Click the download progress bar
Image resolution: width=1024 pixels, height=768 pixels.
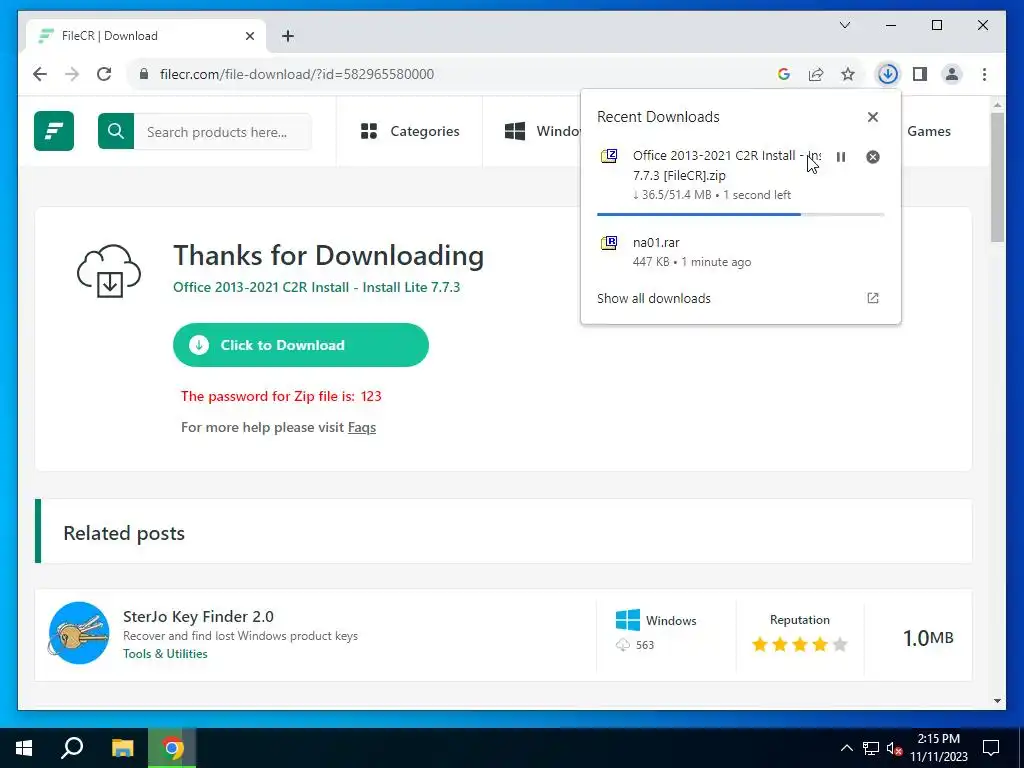(x=740, y=214)
